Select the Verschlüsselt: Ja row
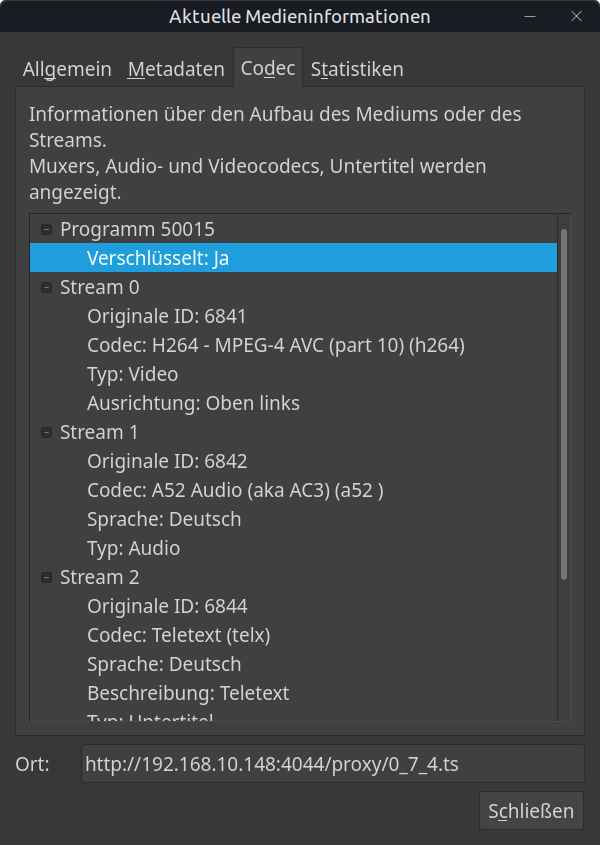This screenshot has height=845, width=600. pos(158,258)
